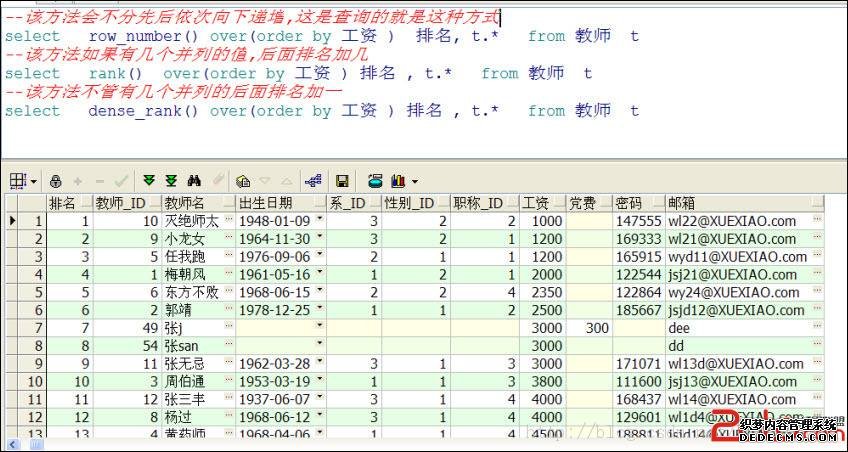Click the linked query icon
Viewport: 848px width, 452px height.
click(x=312, y=181)
